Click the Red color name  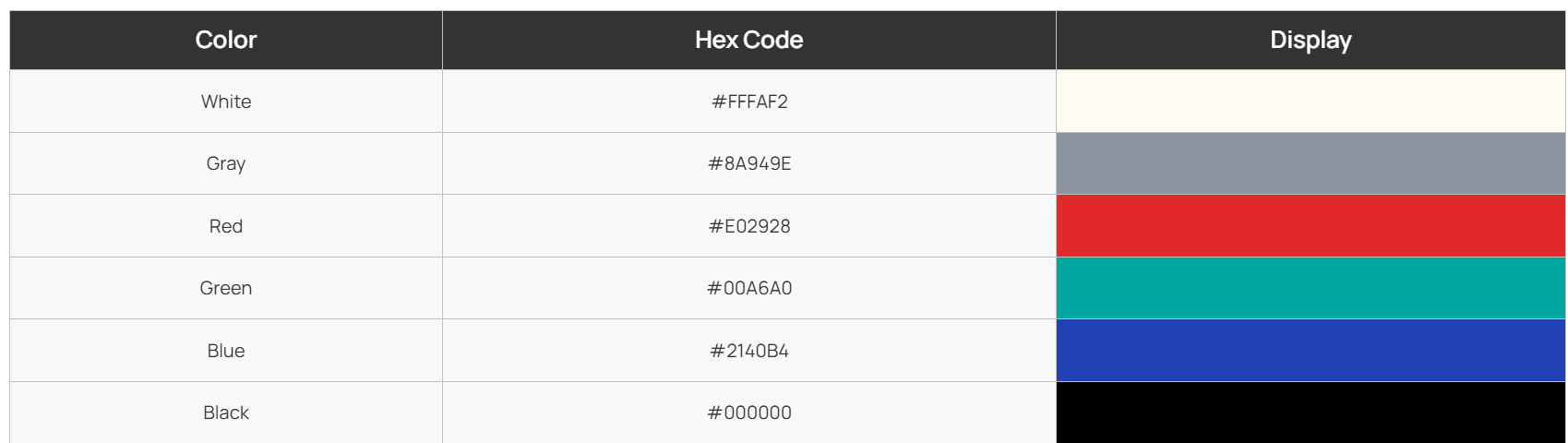(x=226, y=226)
